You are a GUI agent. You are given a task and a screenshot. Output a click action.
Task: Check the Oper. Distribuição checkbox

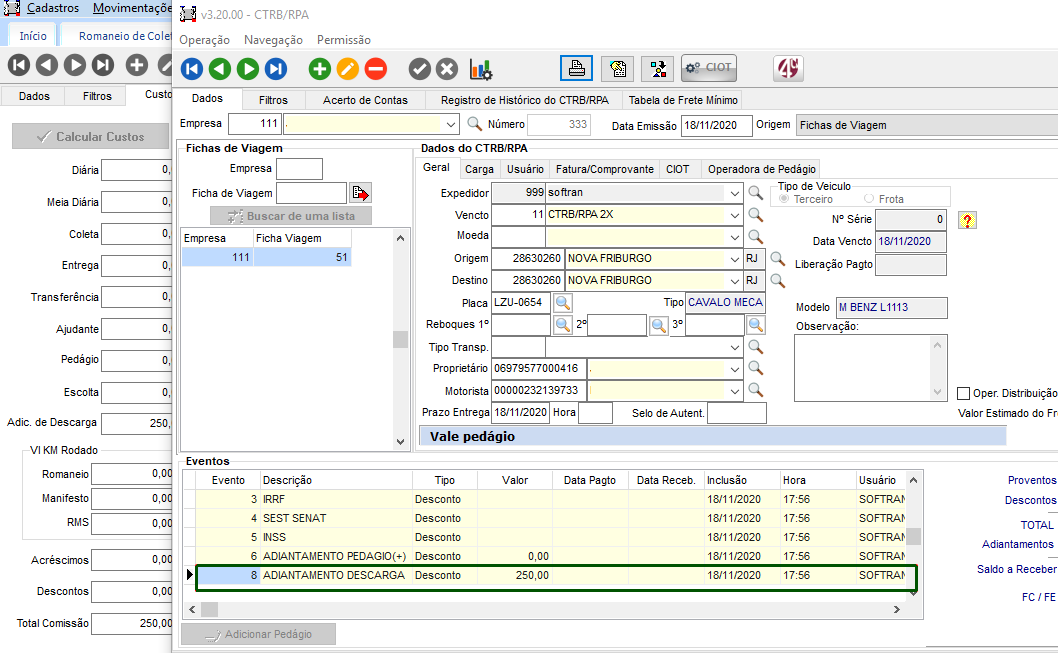coord(964,394)
